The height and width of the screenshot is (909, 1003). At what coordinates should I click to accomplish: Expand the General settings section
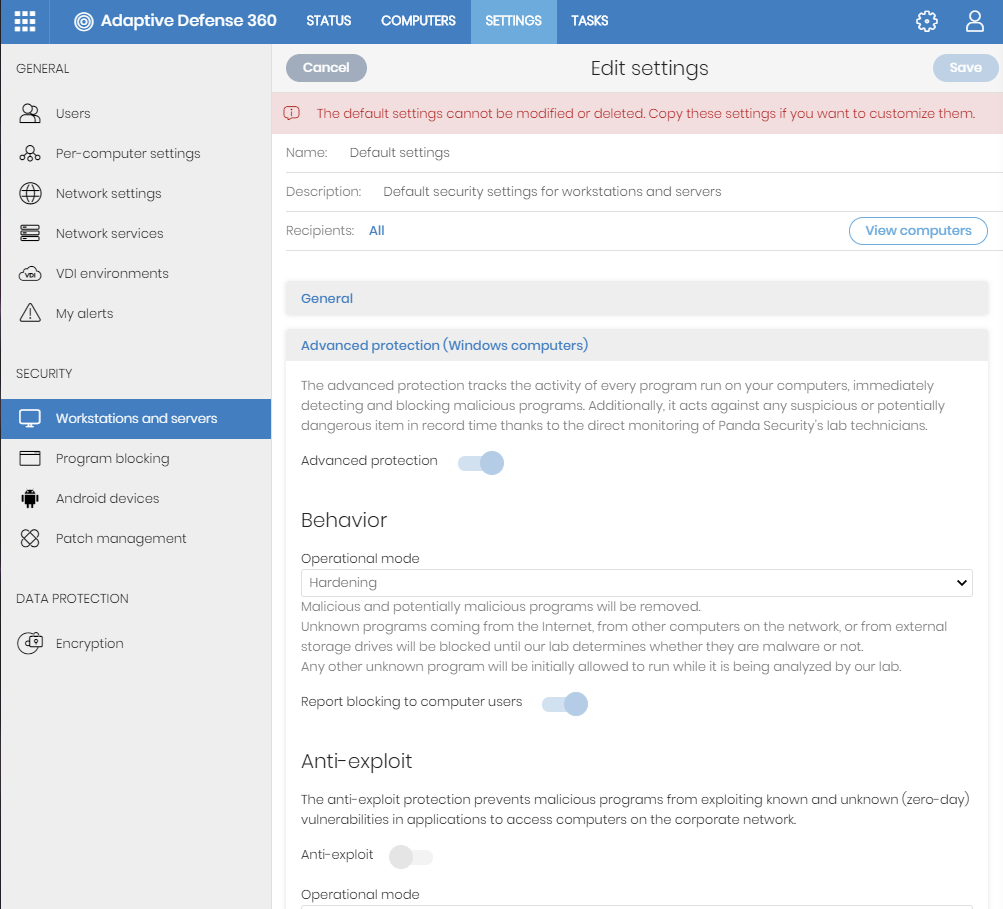327,298
